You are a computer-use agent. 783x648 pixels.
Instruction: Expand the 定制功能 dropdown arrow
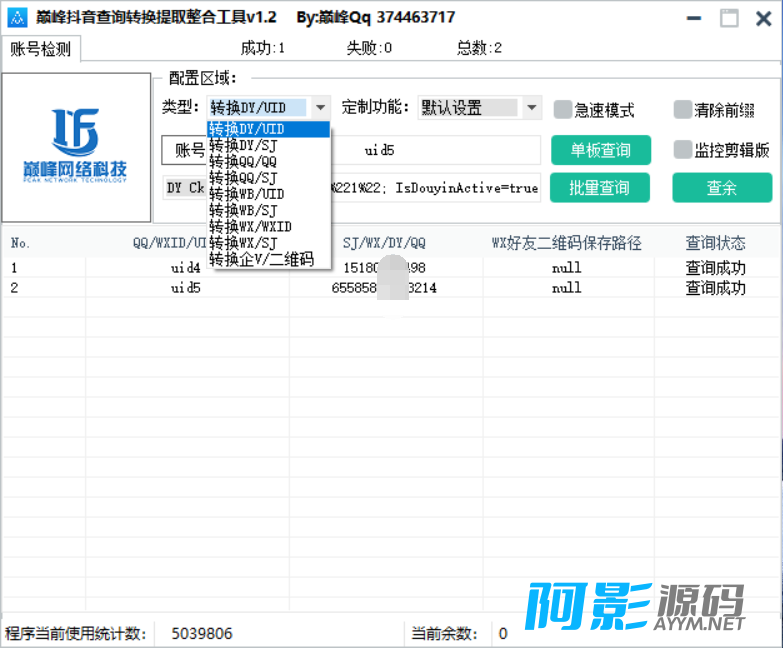[532, 108]
